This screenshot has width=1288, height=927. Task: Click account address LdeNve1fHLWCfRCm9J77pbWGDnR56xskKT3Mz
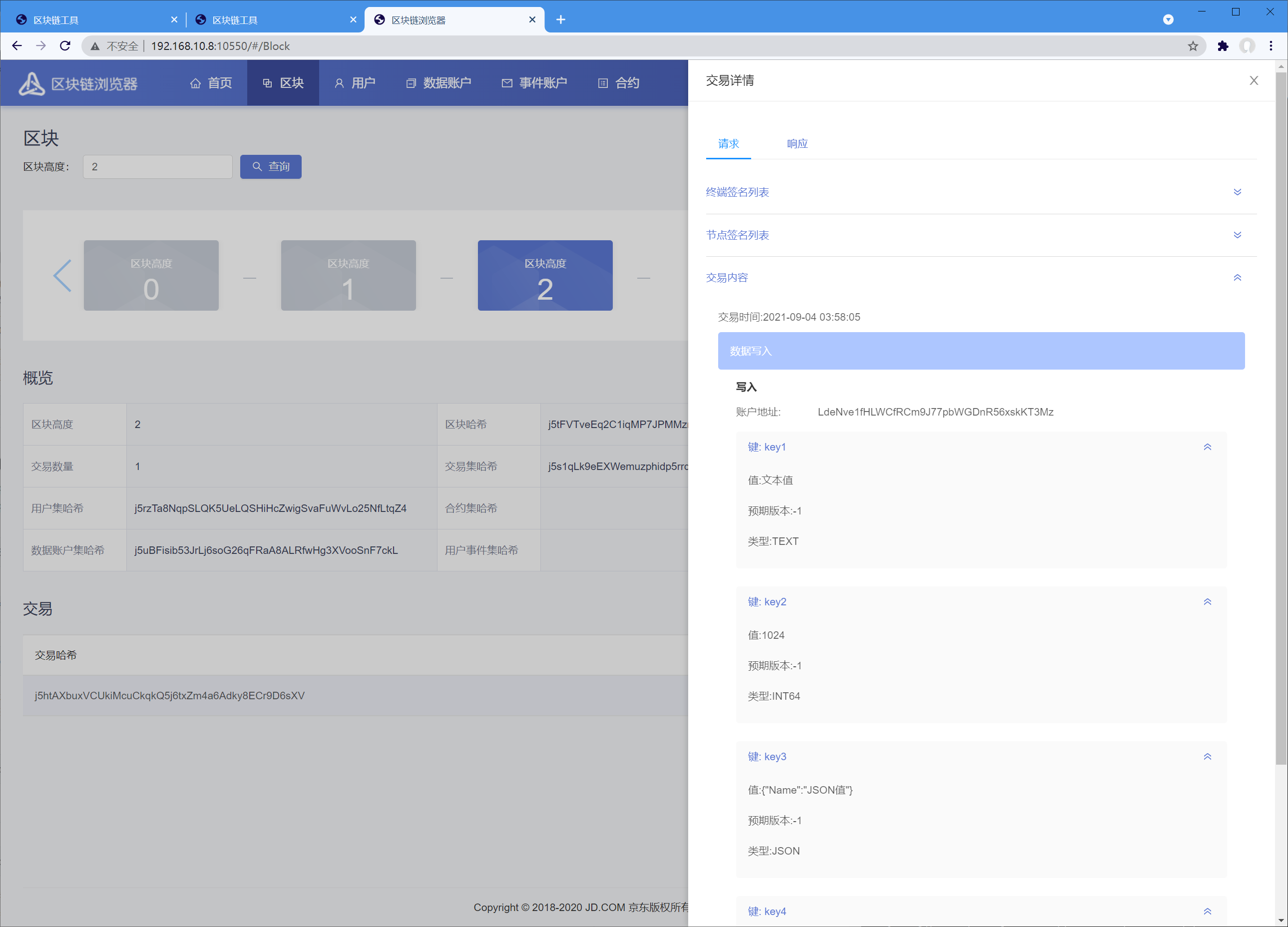pyautogui.click(x=935, y=412)
